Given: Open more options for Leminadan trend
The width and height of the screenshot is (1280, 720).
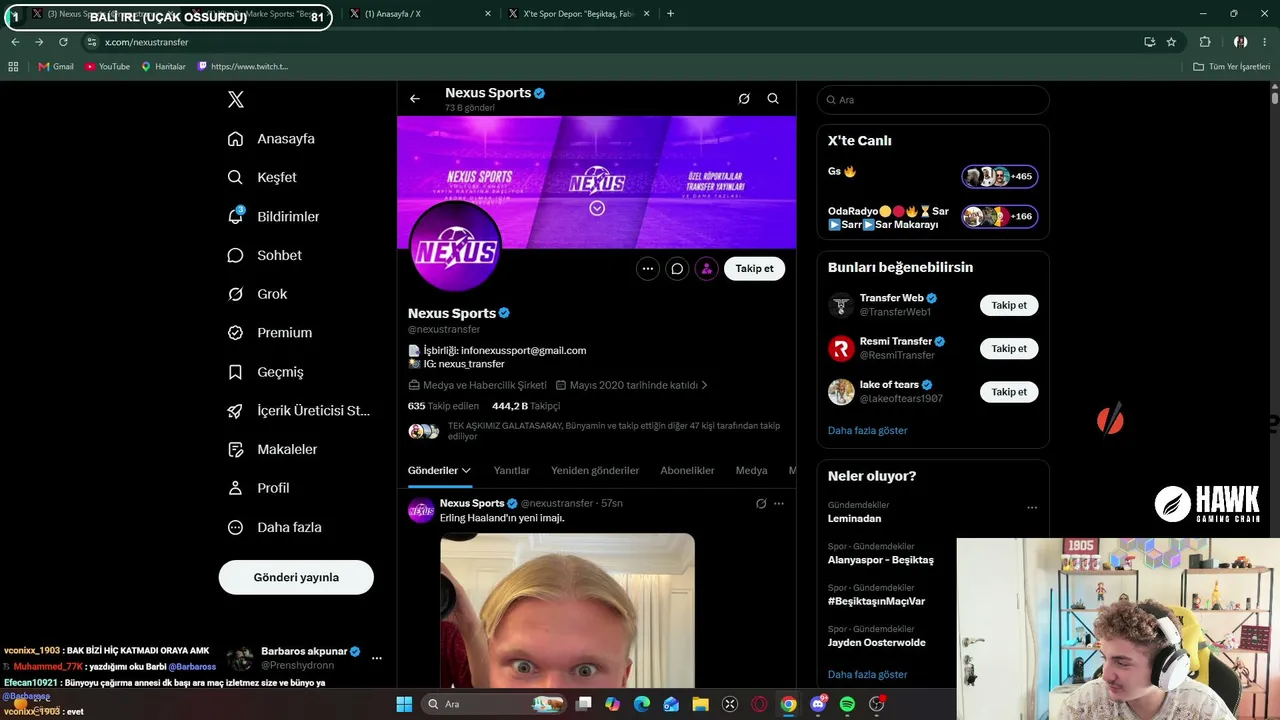Looking at the screenshot, I should pos(1032,507).
